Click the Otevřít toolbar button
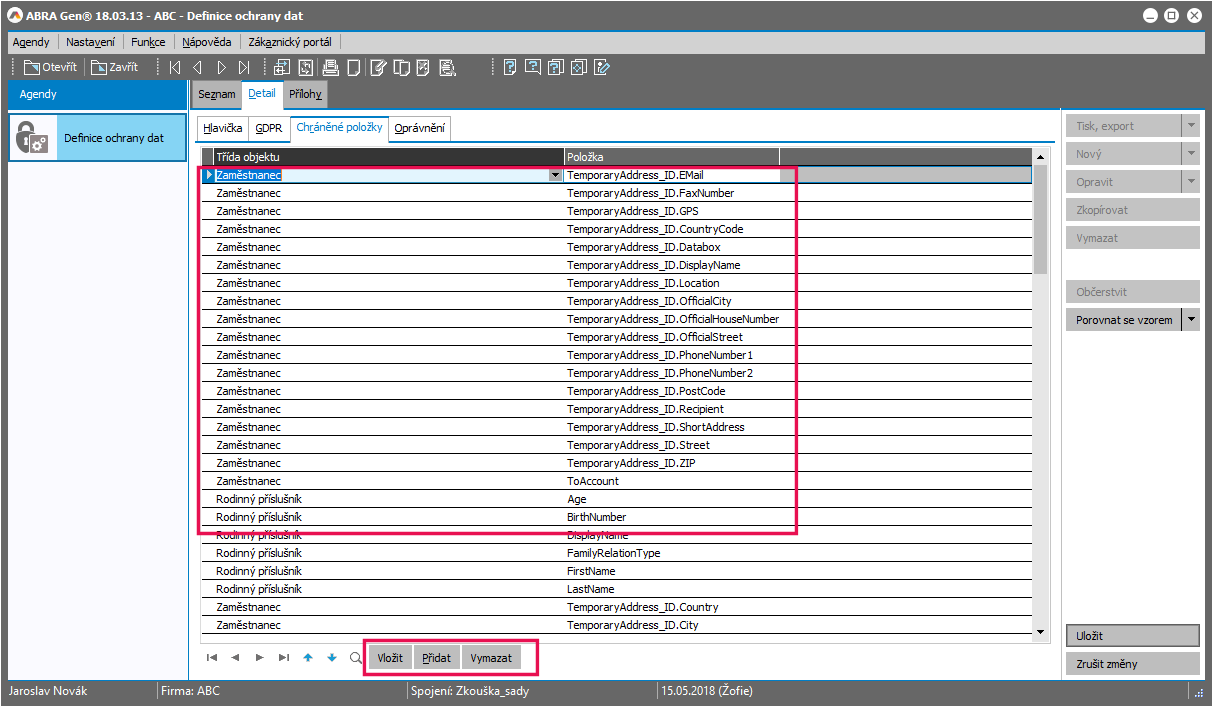This screenshot has width=1213, height=707. tap(50, 68)
